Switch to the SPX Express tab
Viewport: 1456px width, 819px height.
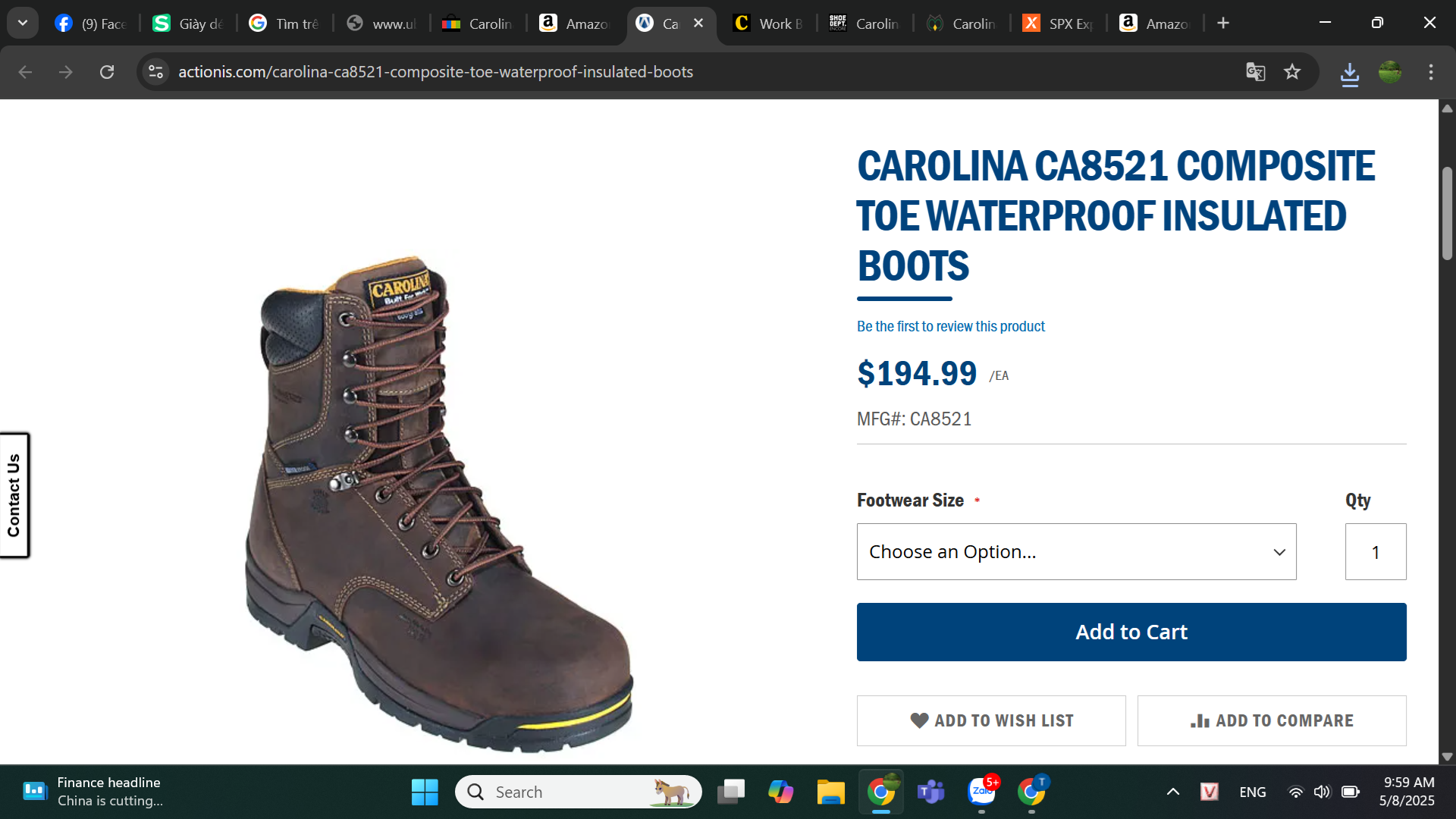point(1059,24)
